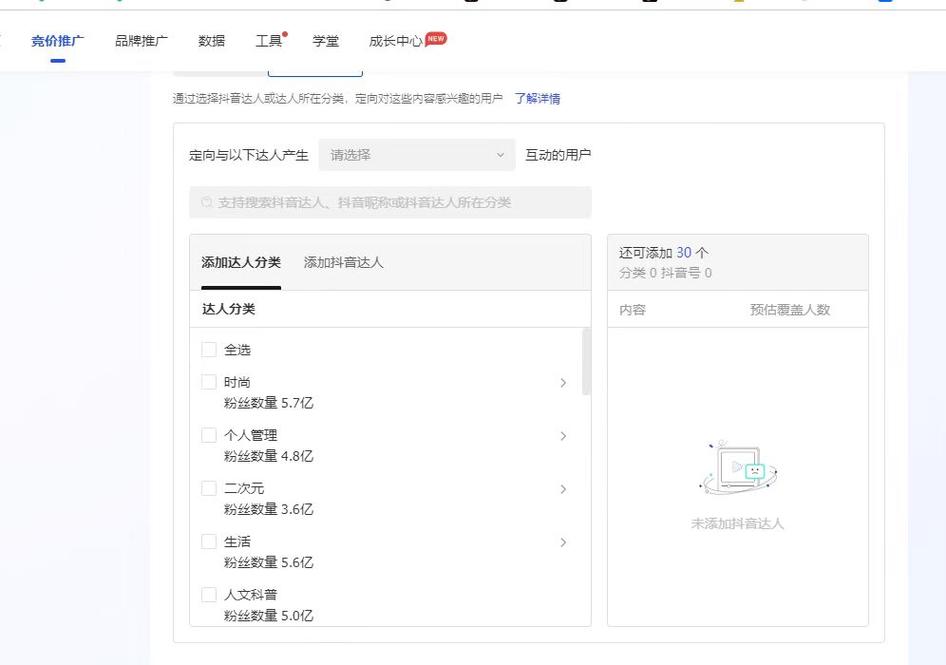Image resolution: width=946 pixels, height=665 pixels.
Task: Check the 人文科普 category checkbox
Action: (209, 594)
